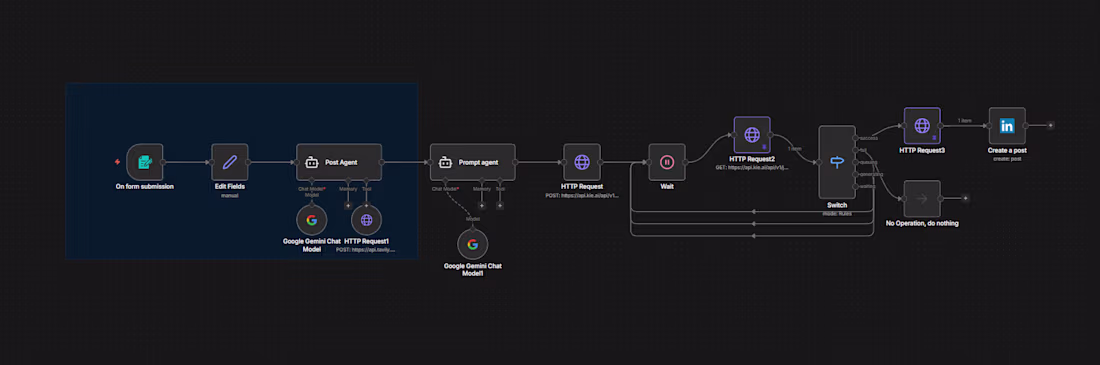Click the On form submission output handle

coord(163,162)
